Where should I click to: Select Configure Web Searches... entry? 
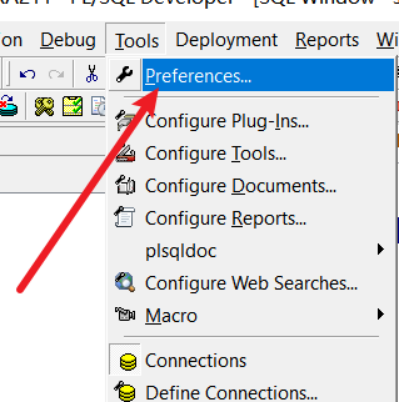(x=252, y=283)
